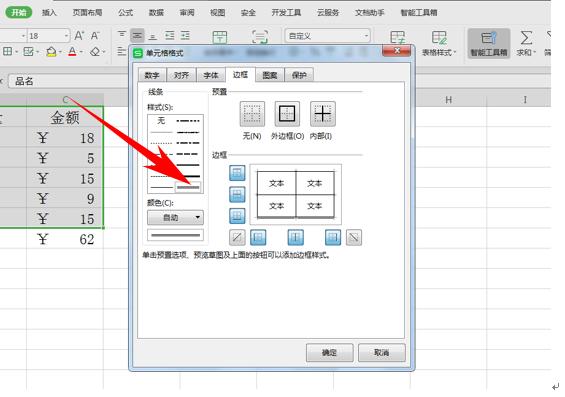565x397 pixels.
Task: Click the 确定 button
Action: click(x=329, y=352)
